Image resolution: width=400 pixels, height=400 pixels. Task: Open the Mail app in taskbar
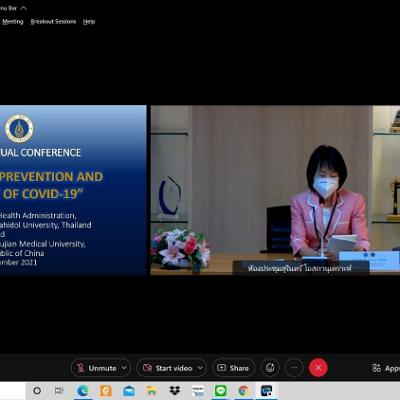(129, 391)
